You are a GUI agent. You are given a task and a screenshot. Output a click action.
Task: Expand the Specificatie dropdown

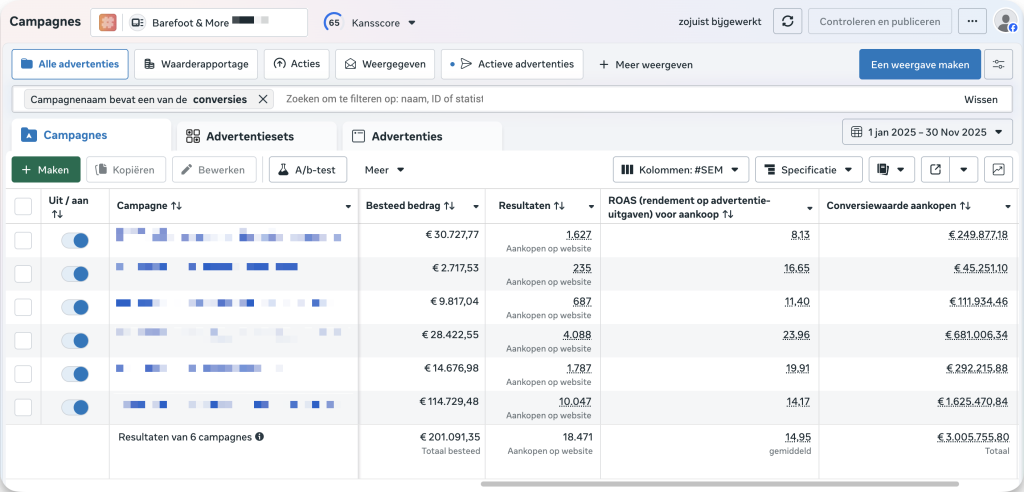coord(809,170)
